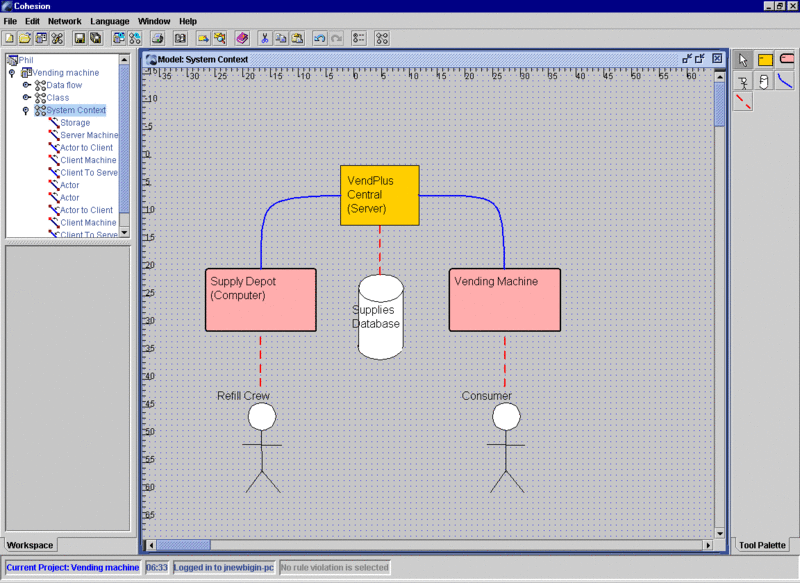The width and height of the screenshot is (800, 583).
Task: Select the red dashed link tool
Action: (x=743, y=102)
